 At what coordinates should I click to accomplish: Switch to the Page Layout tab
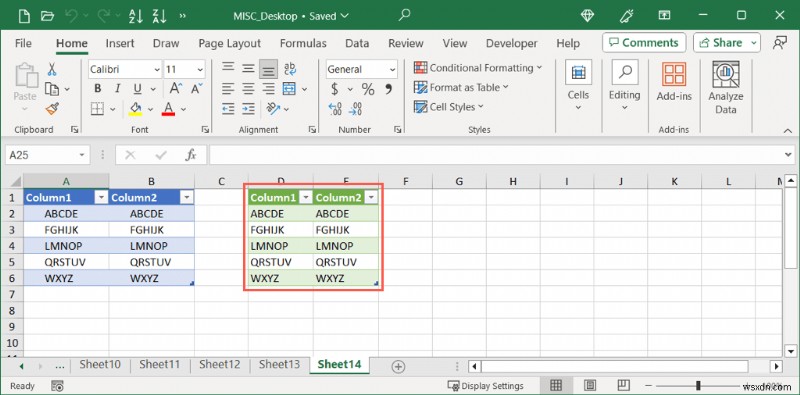230,43
